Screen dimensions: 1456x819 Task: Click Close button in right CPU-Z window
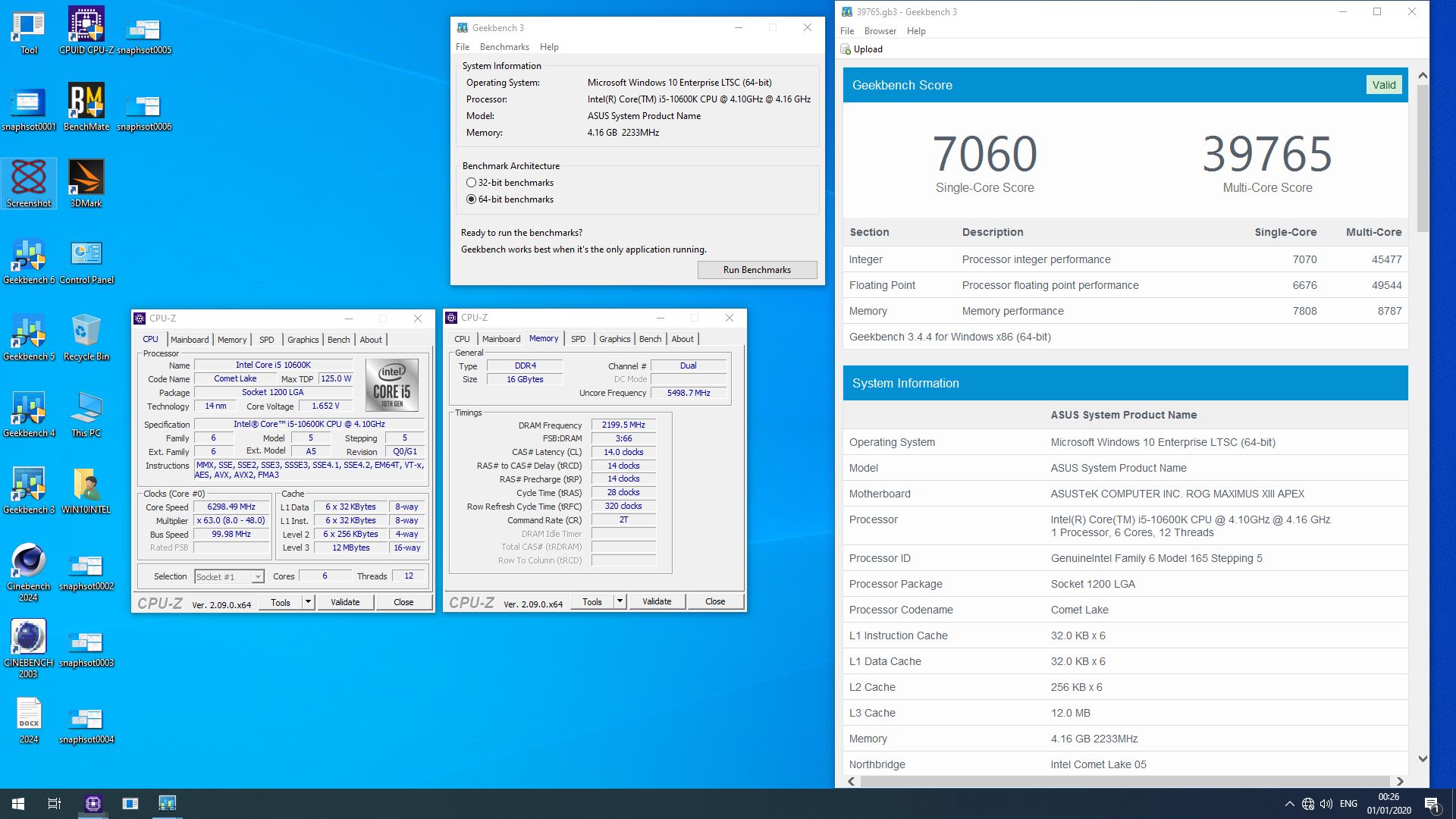pos(715,601)
